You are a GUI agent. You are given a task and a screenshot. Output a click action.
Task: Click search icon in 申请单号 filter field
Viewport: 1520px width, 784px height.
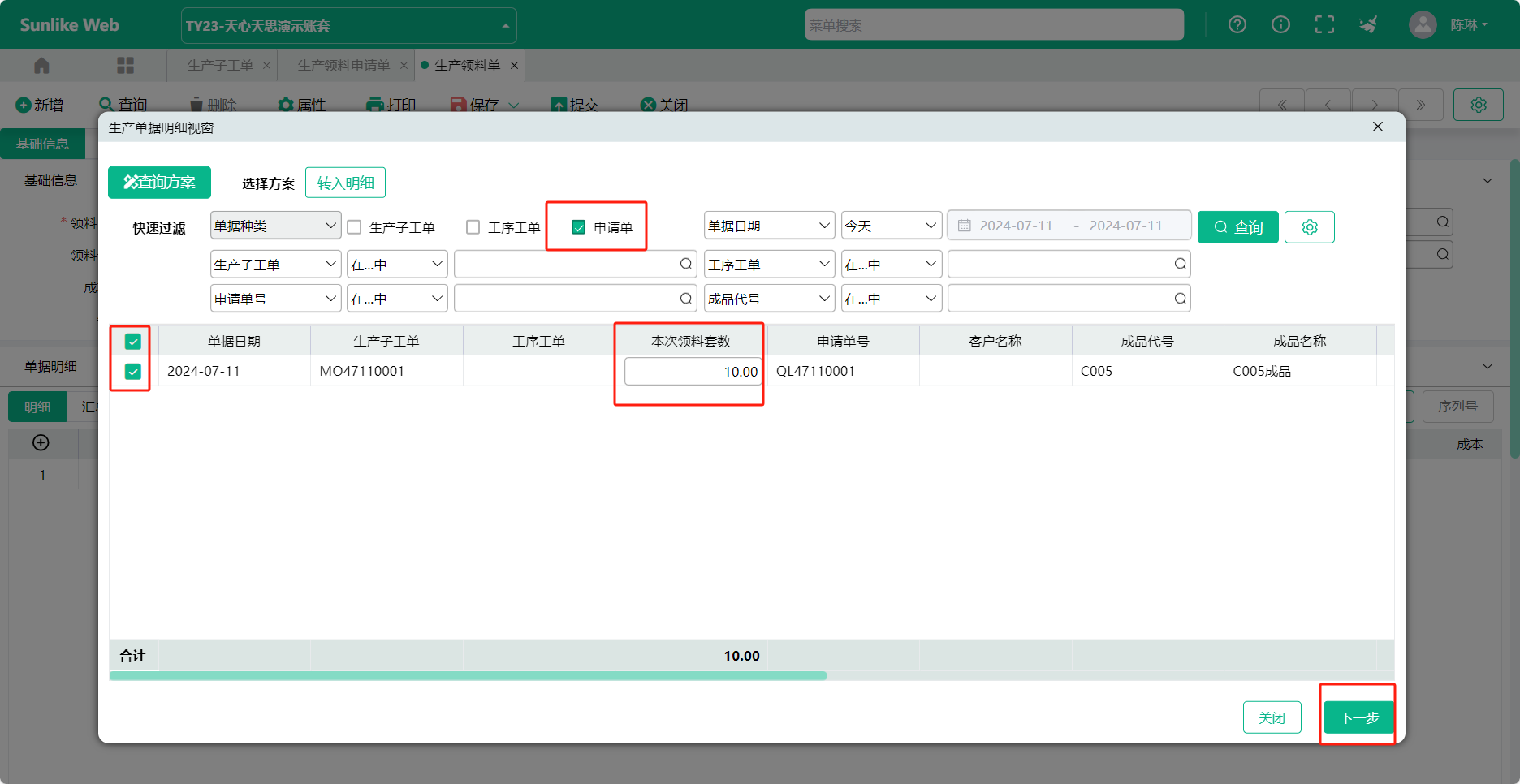tap(686, 299)
